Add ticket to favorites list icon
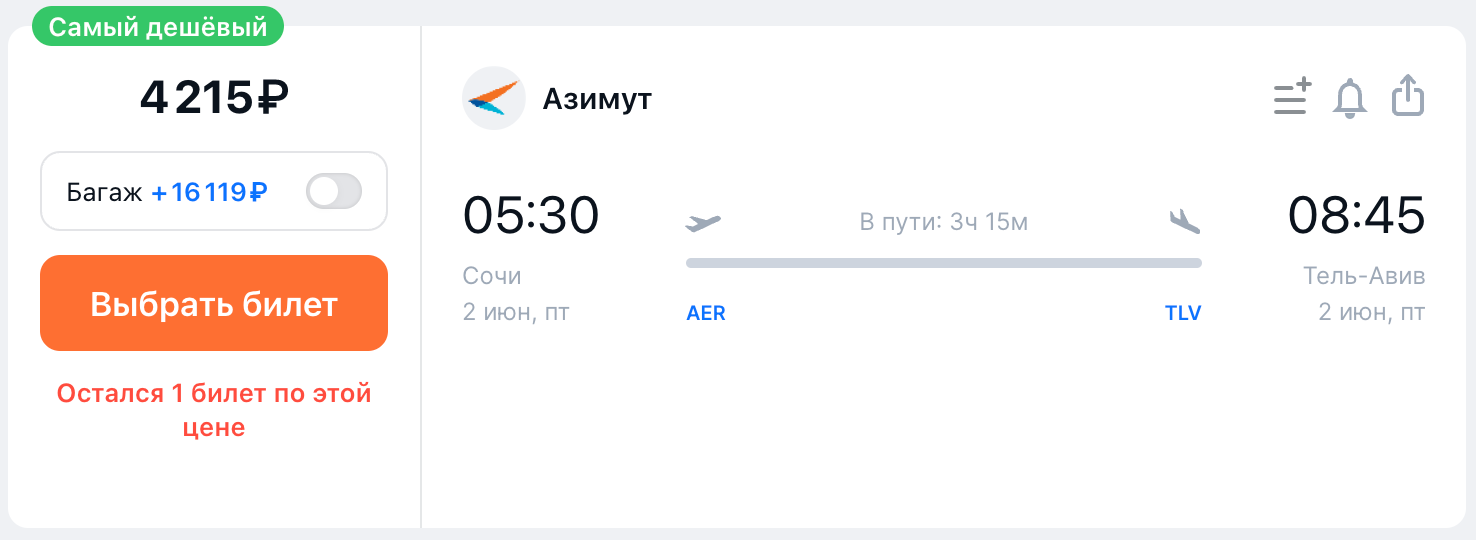 (x=1292, y=97)
